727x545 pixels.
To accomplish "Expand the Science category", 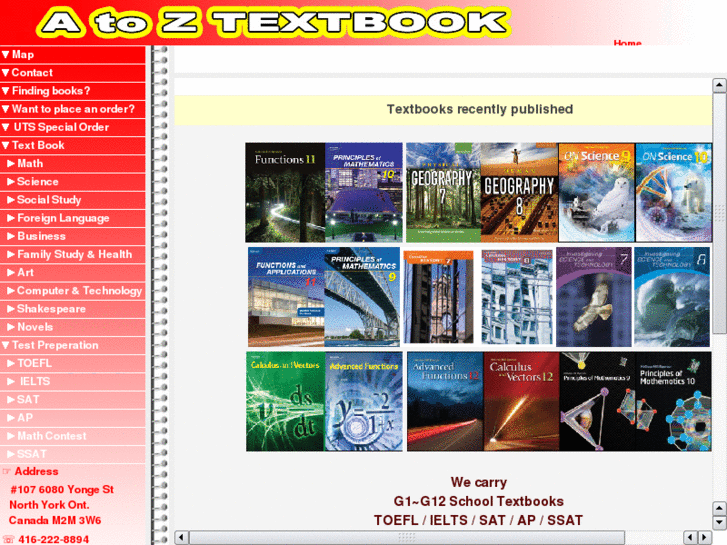I will coord(73,181).
